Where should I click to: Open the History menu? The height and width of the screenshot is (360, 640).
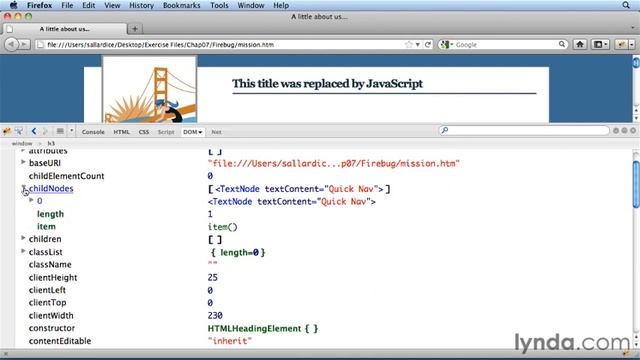point(141,5)
